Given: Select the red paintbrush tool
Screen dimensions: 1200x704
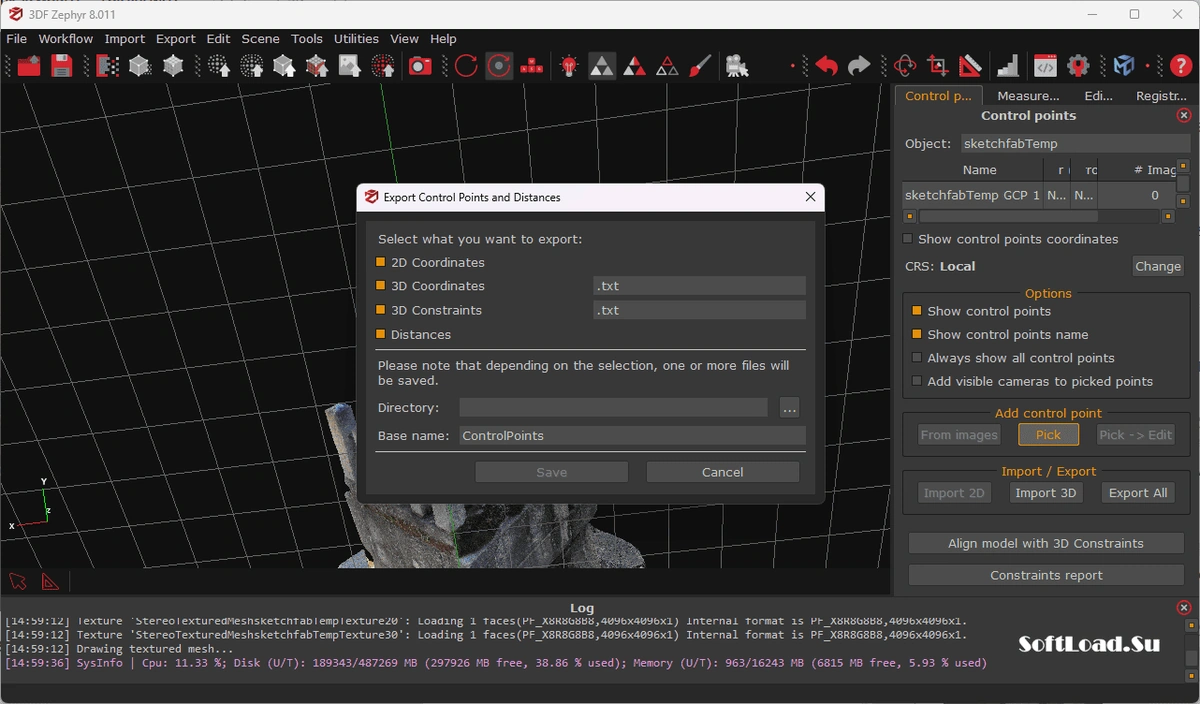Looking at the screenshot, I should coord(701,66).
